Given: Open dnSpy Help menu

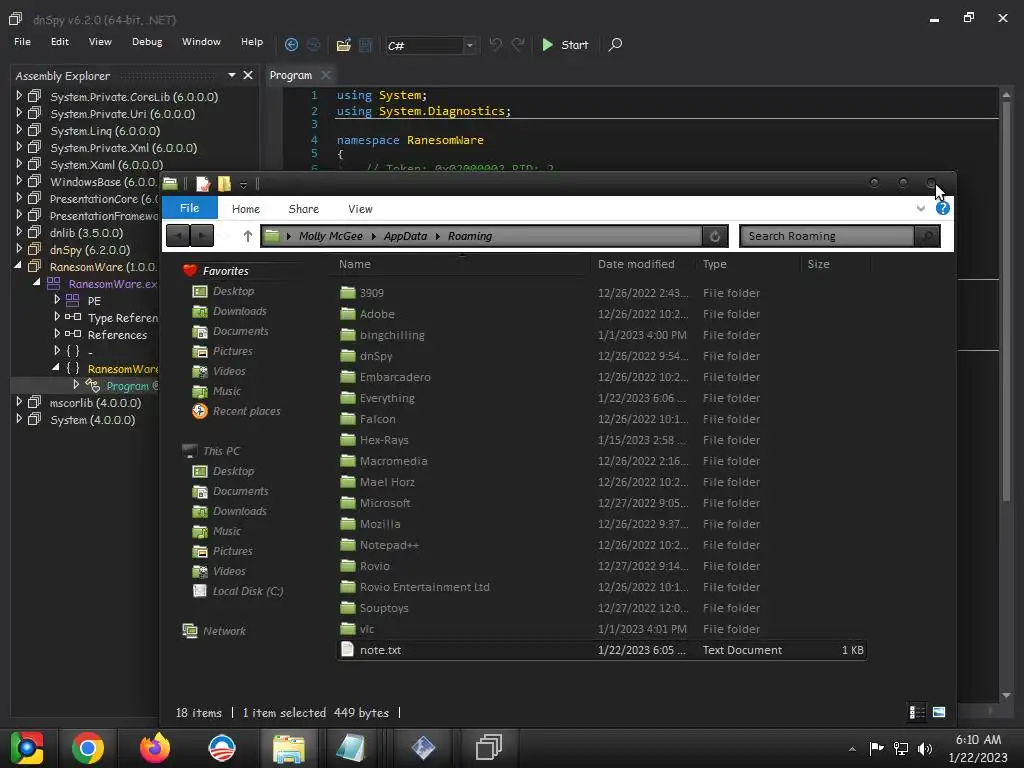Looking at the screenshot, I should 251,41.
